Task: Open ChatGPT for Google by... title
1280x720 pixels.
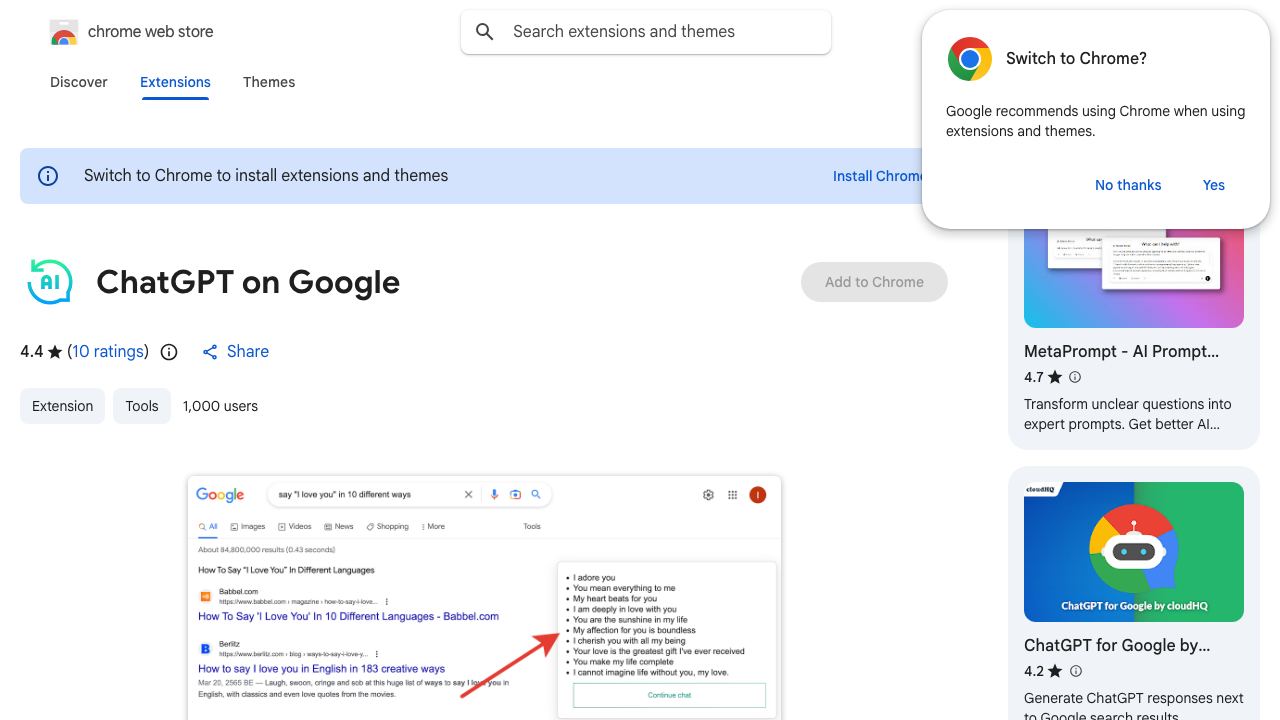Action: click(1117, 646)
